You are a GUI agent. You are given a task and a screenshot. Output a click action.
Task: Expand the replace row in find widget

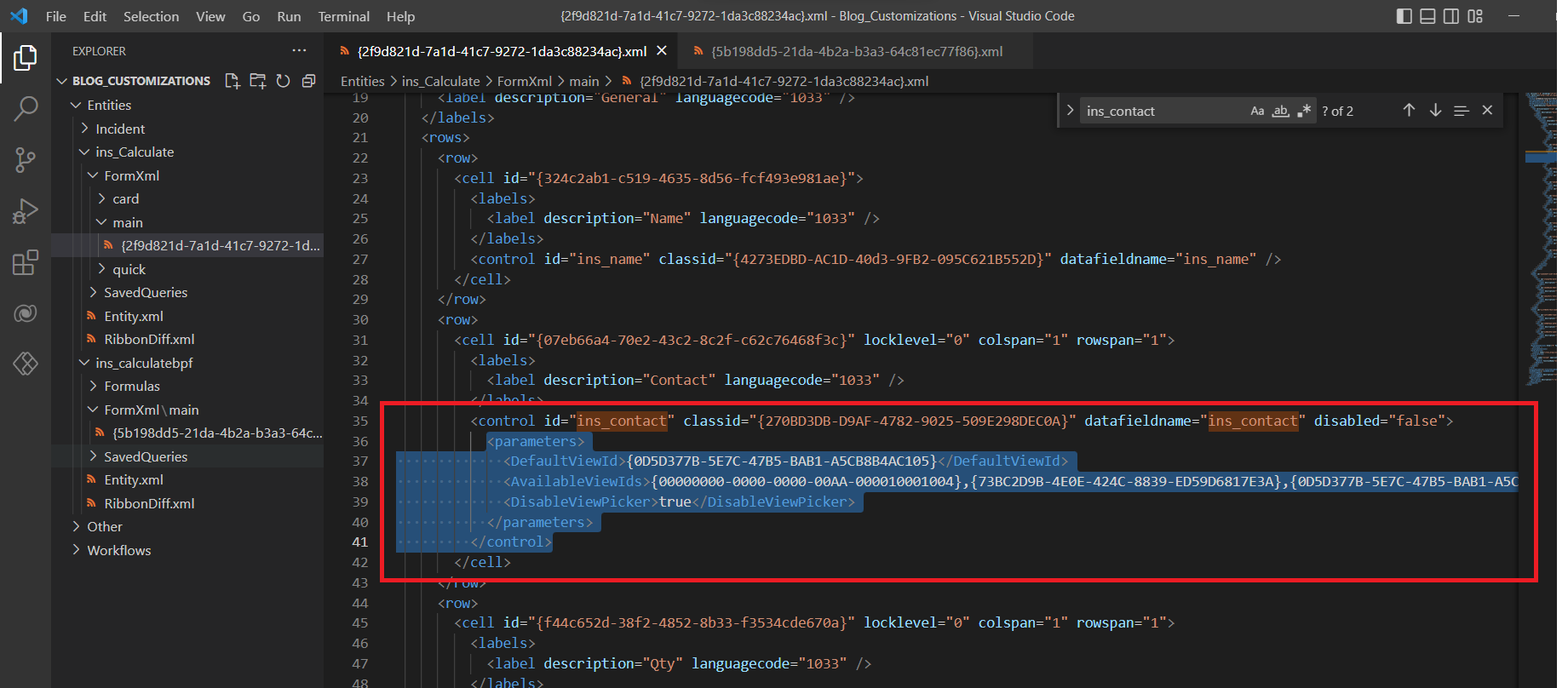click(1070, 111)
